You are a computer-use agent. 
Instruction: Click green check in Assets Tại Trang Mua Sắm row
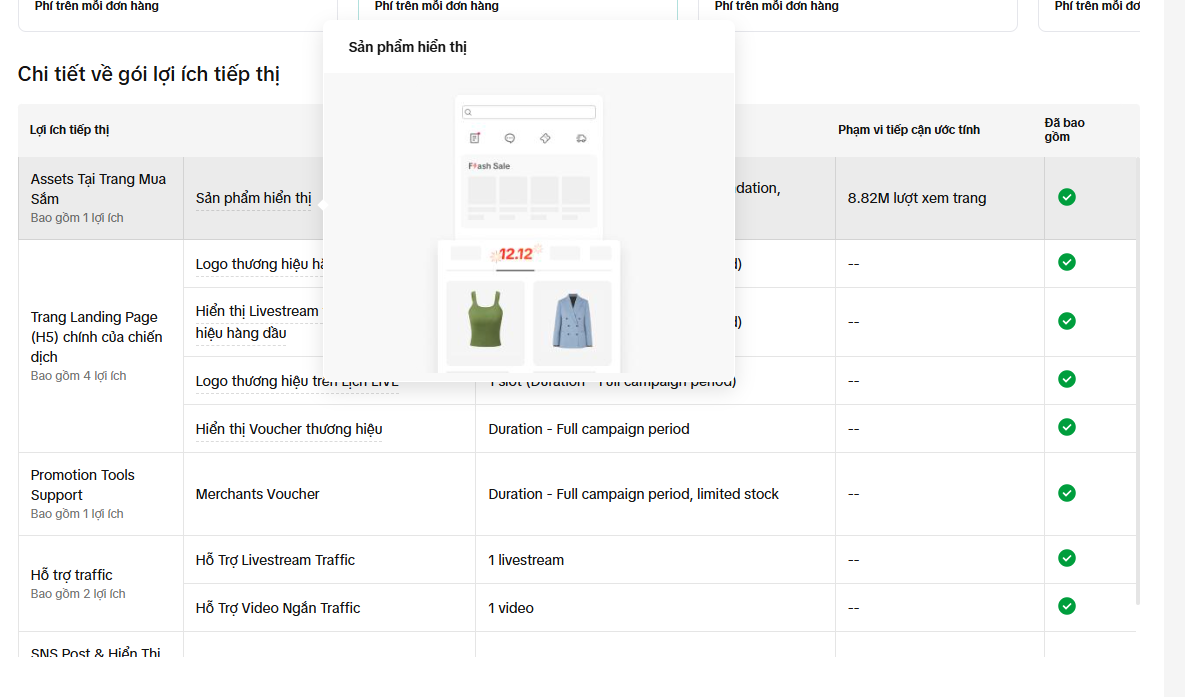(1067, 197)
